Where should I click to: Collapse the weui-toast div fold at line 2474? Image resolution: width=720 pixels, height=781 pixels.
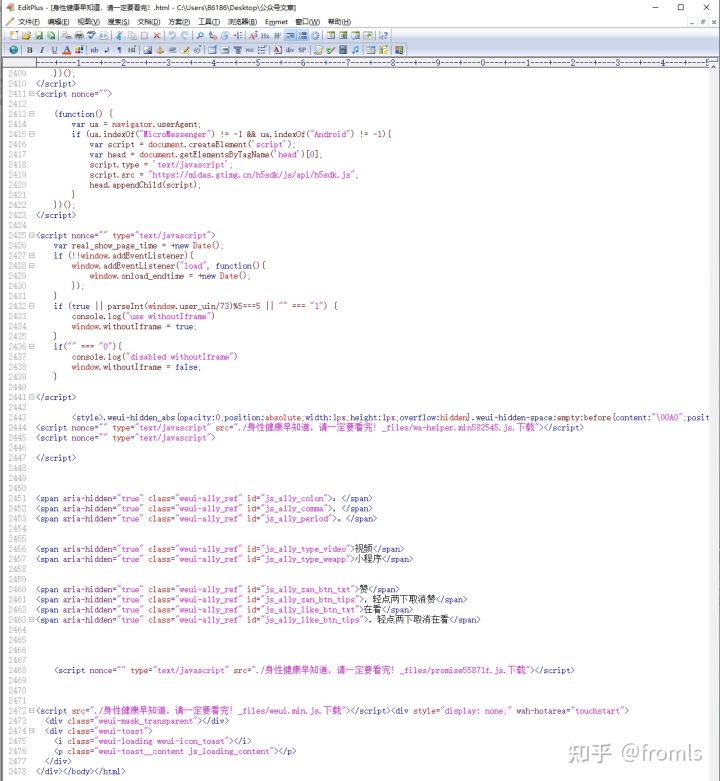tap(32, 731)
